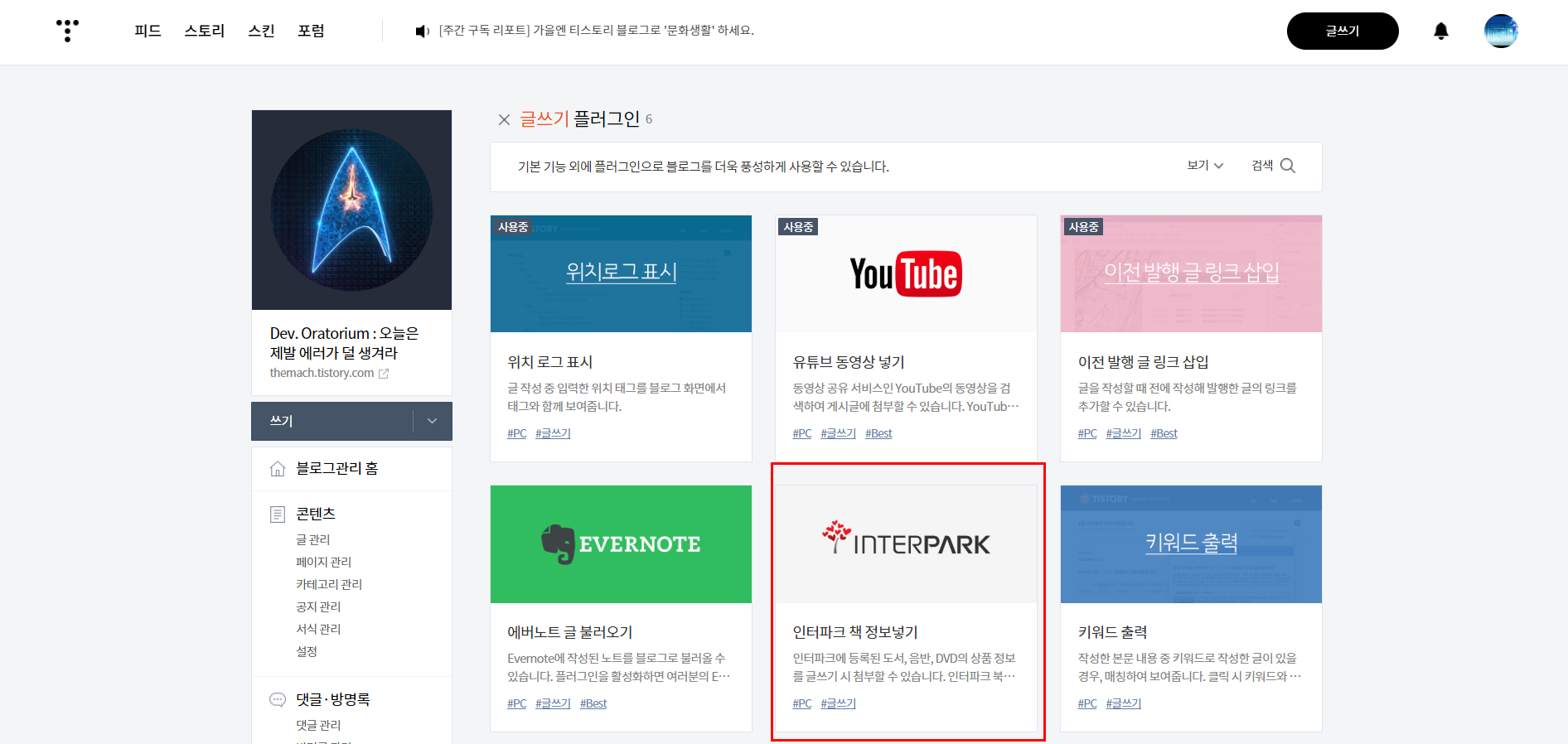The image size is (1568, 744).
Task: Click the 블로그관리 홈 label
Action: 337,468
